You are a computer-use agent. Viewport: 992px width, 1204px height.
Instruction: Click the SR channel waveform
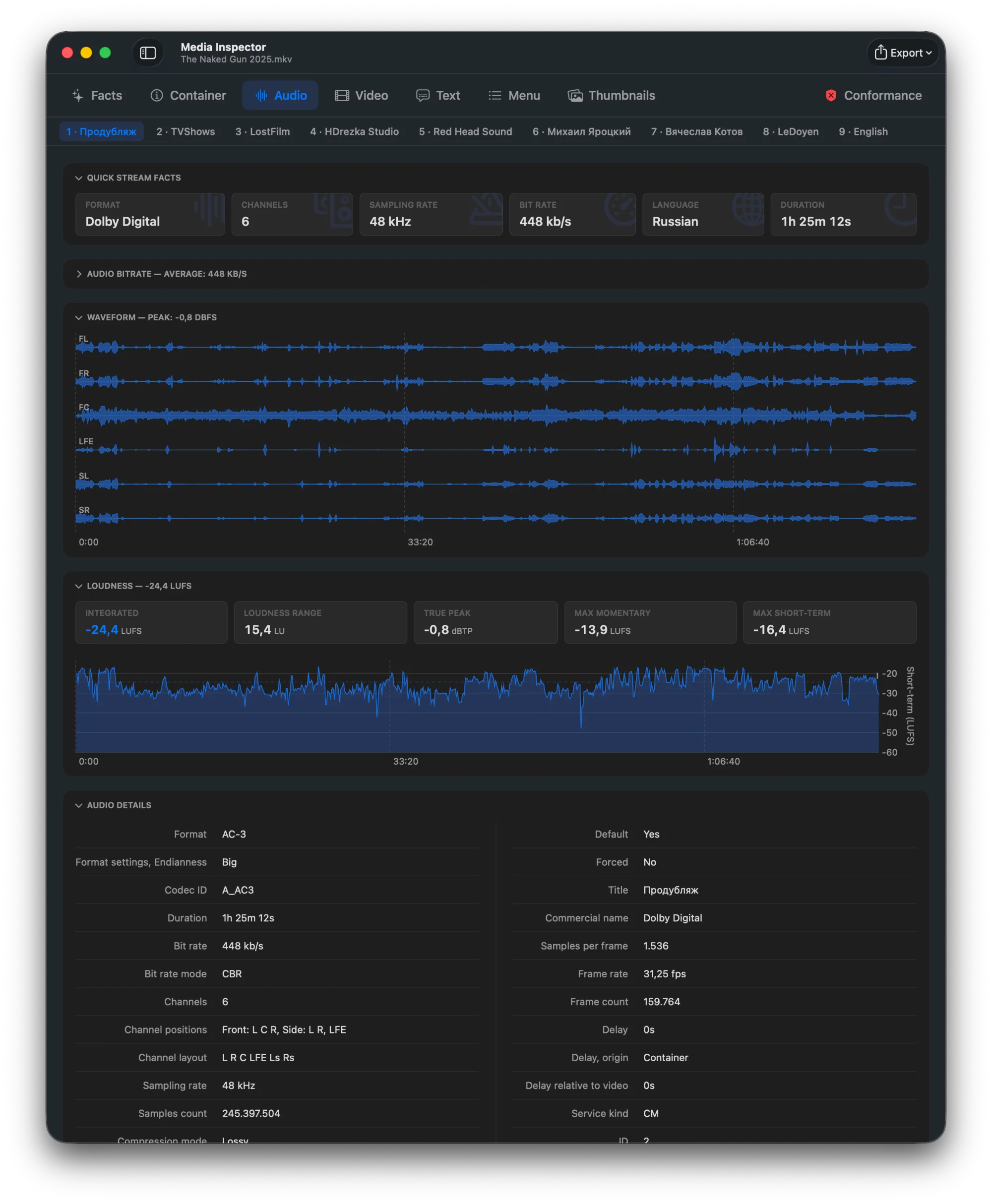coord(496,518)
